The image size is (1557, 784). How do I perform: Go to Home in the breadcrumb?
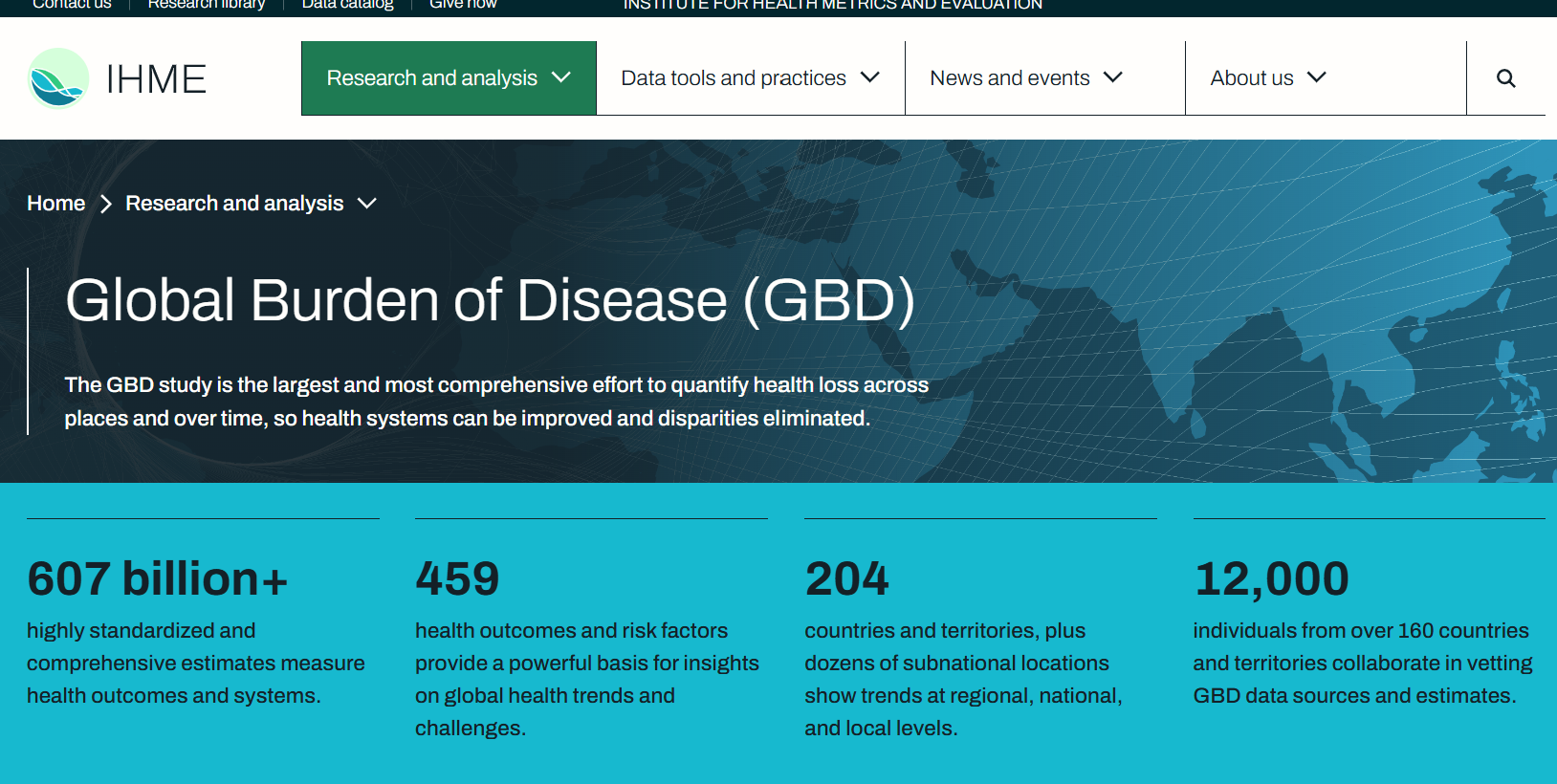click(55, 204)
